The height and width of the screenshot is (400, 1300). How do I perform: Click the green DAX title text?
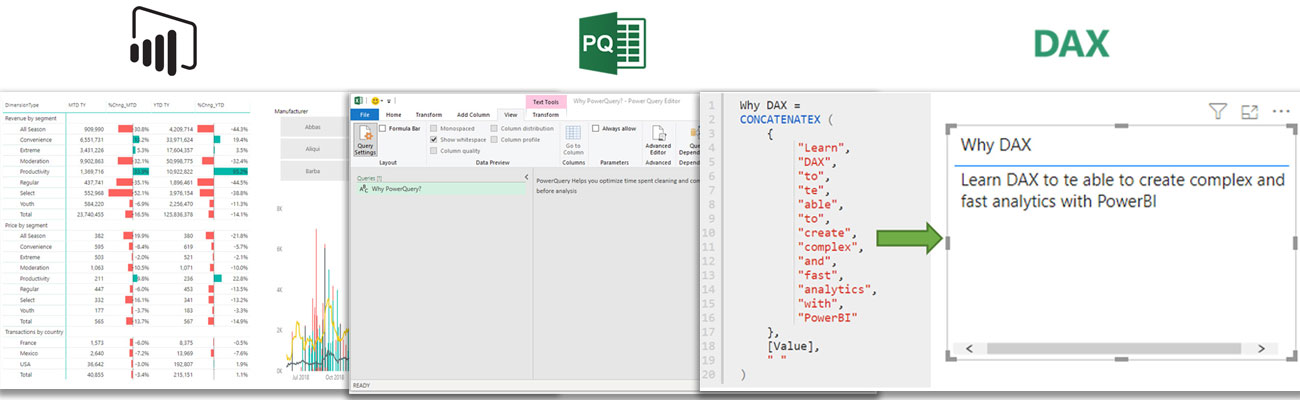click(x=1071, y=44)
